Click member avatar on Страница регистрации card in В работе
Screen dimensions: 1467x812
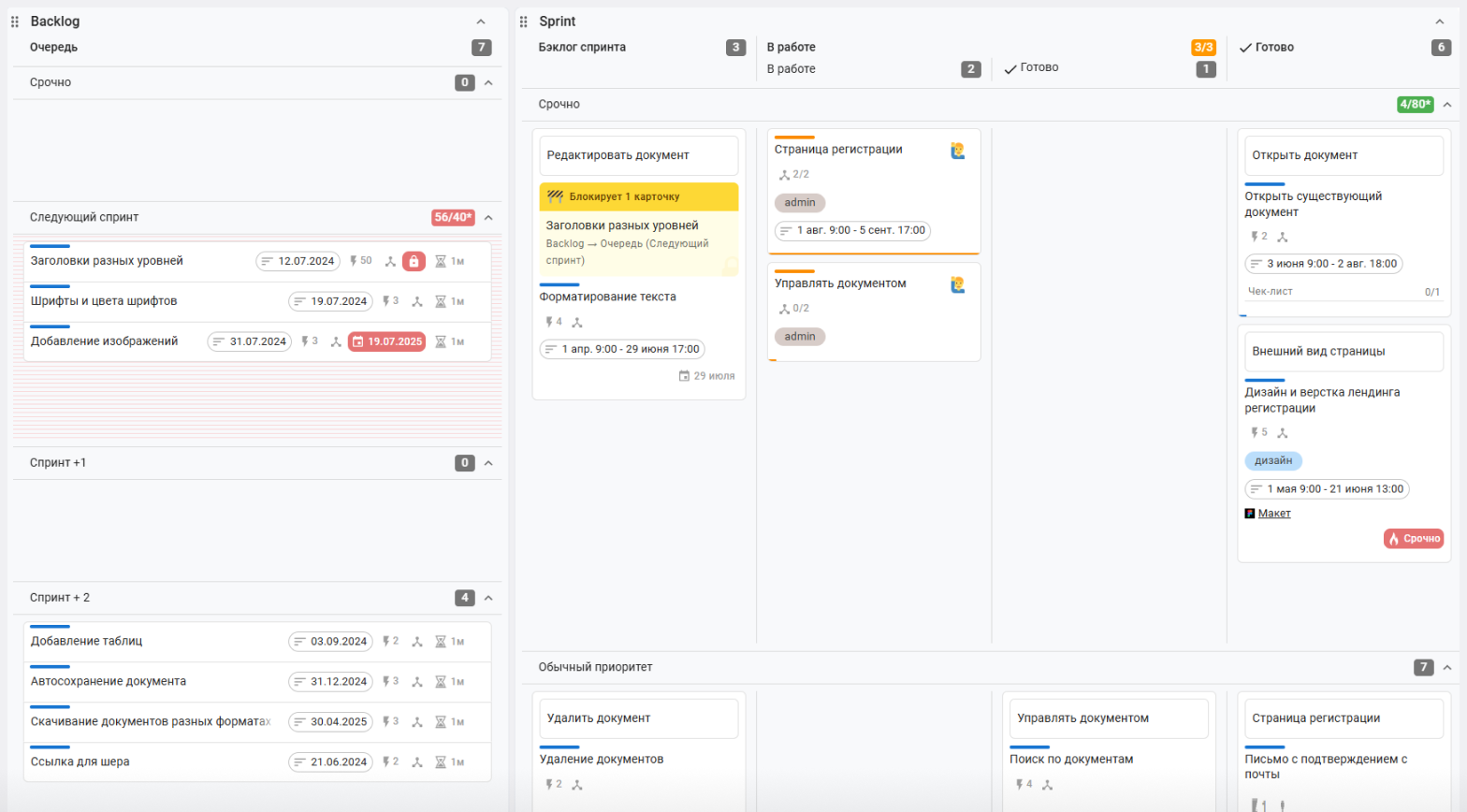(x=958, y=151)
